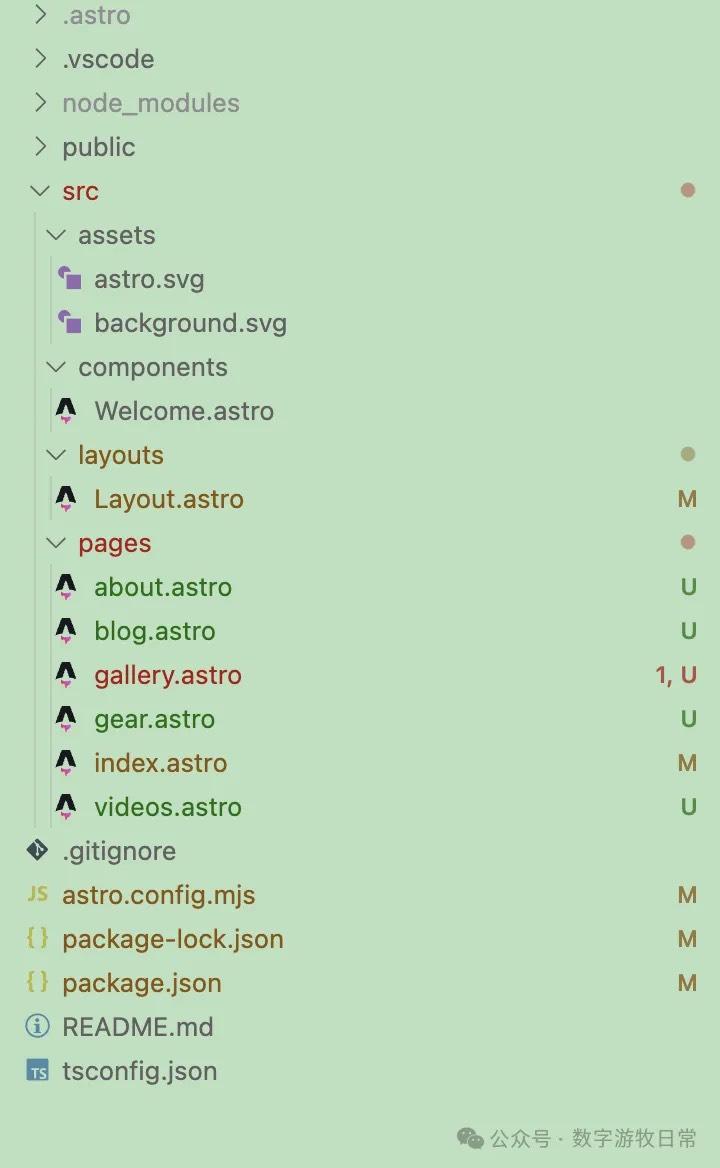Collapse the assets folder chevron
Screen dimensions: 720x1168
click(56, 235)
